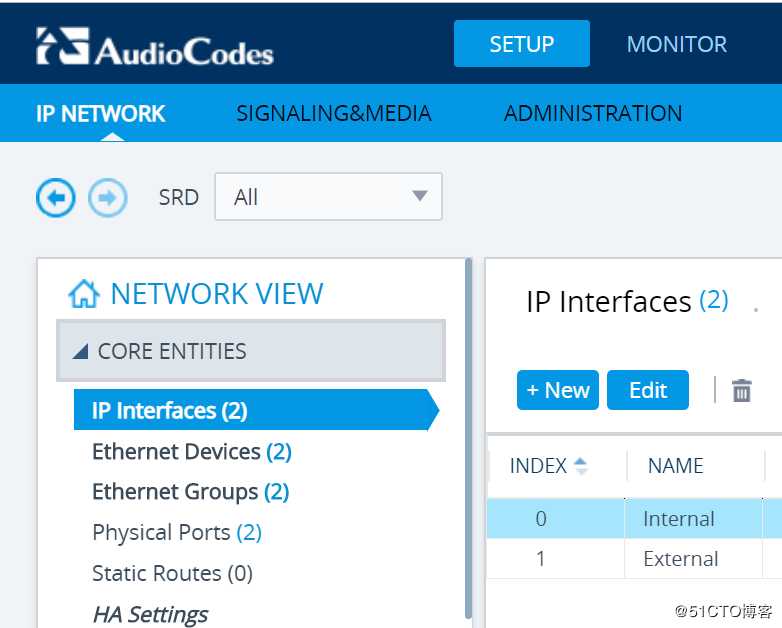Open the IP NETWORK menu

100,114
